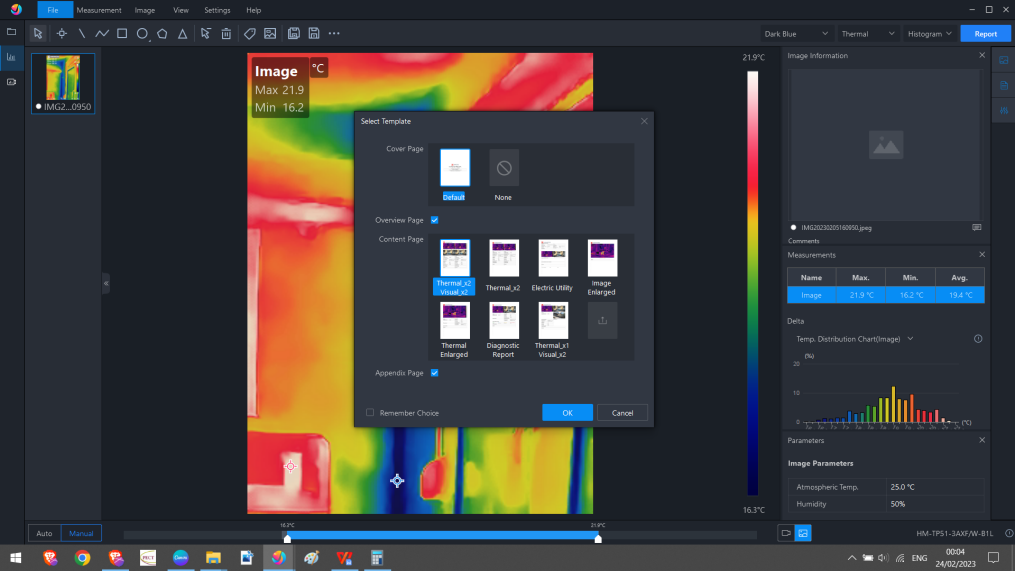This screenshot has height=571, width=1015.
Task: Click the right temperature range slider handle
Action: point(598,539)
